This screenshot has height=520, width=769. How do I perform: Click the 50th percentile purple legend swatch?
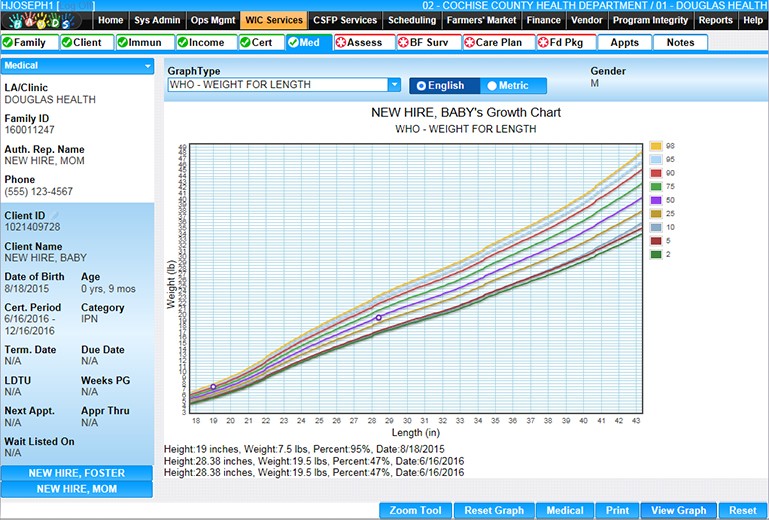pos(656,199)
